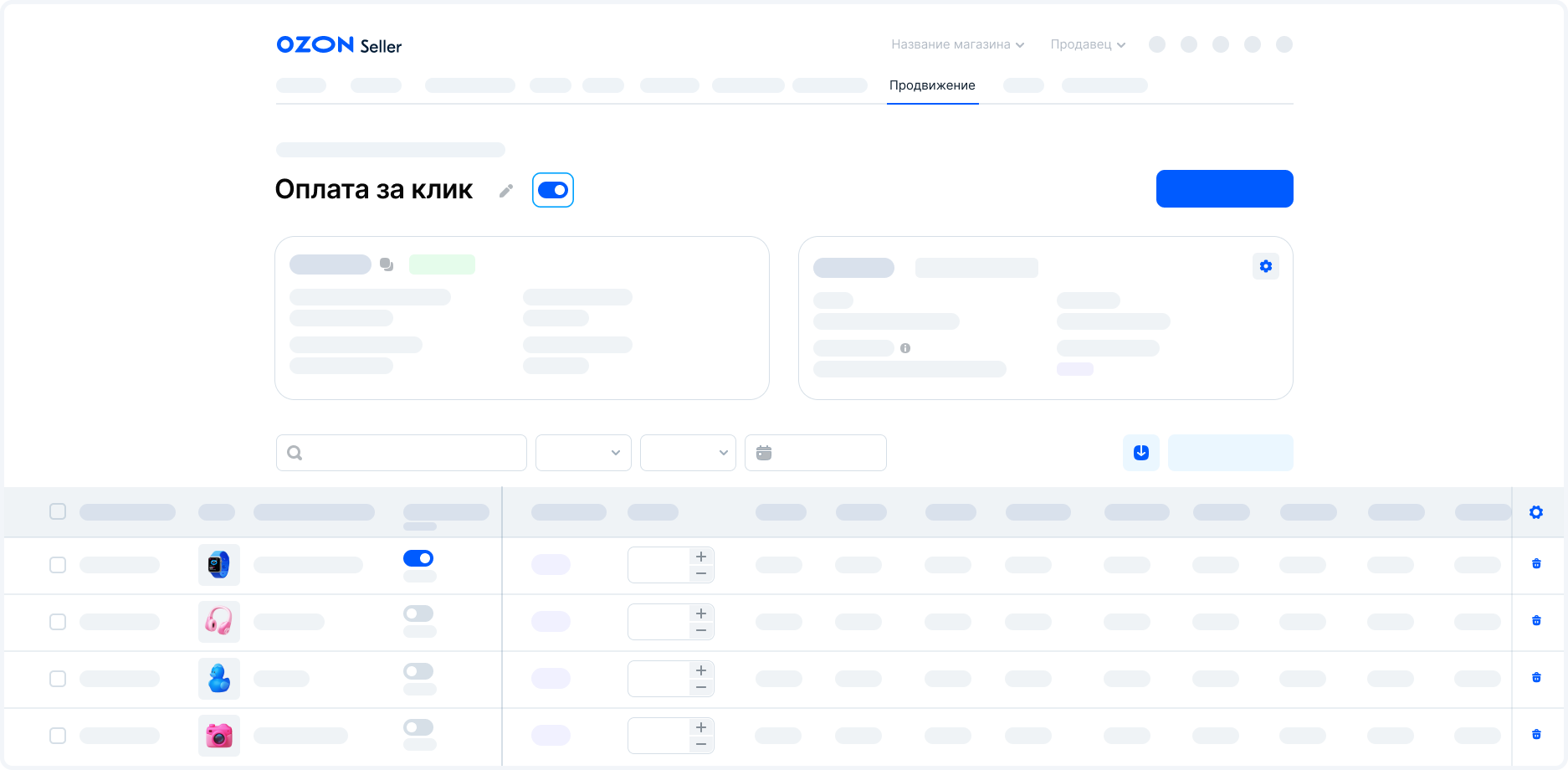
Task: Open the Продавец dropdown menu
Action: point(1088,44)
